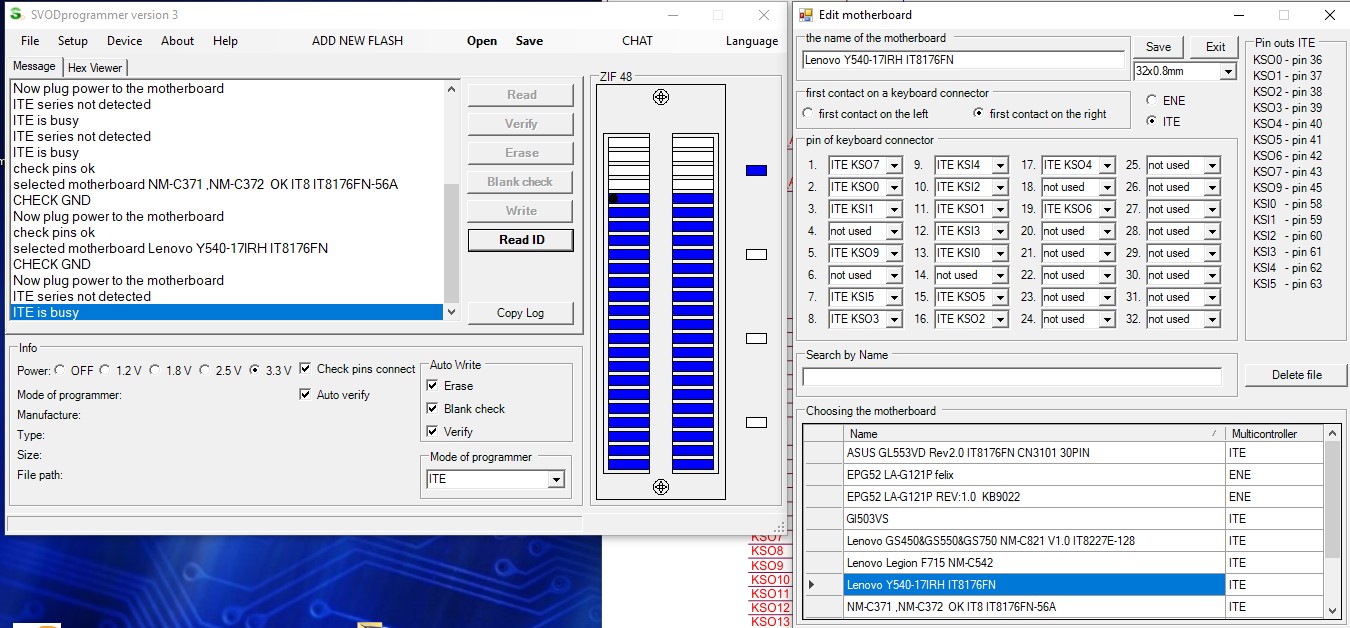The height and width of the screenshot is (628, 1350).
Task: Click the Multicontroller column header
Action: (1274, 434)
